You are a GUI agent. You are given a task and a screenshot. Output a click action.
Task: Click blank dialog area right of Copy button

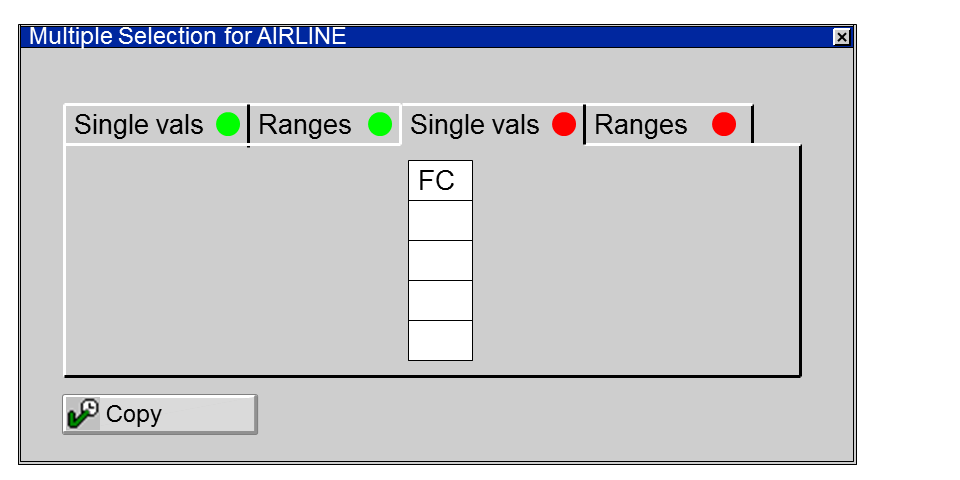click(550, 414)
